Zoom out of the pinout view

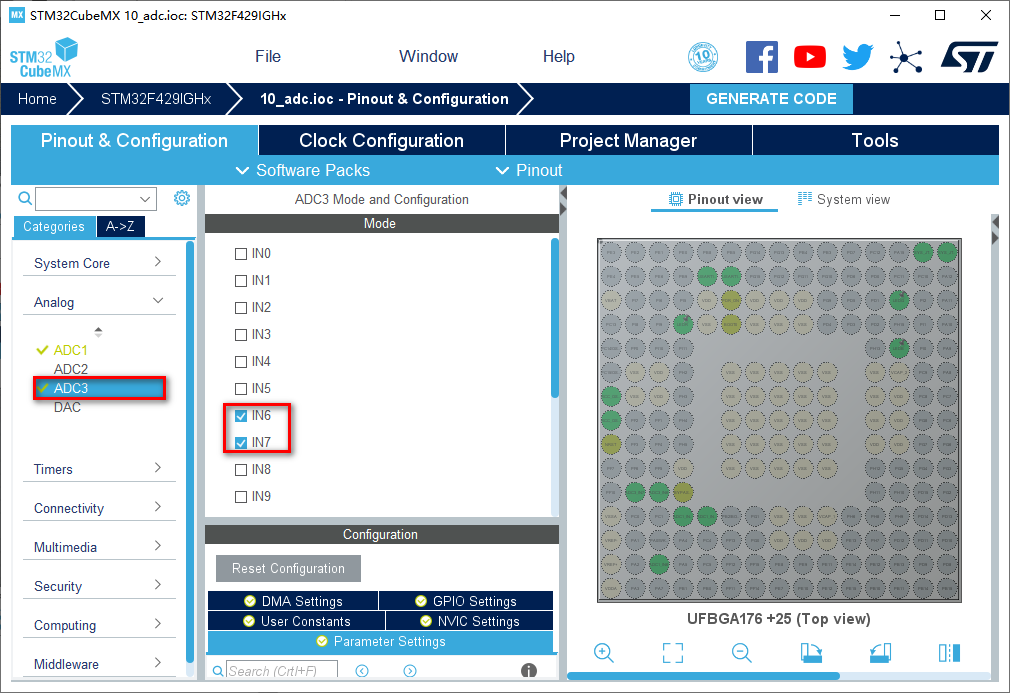741,653
